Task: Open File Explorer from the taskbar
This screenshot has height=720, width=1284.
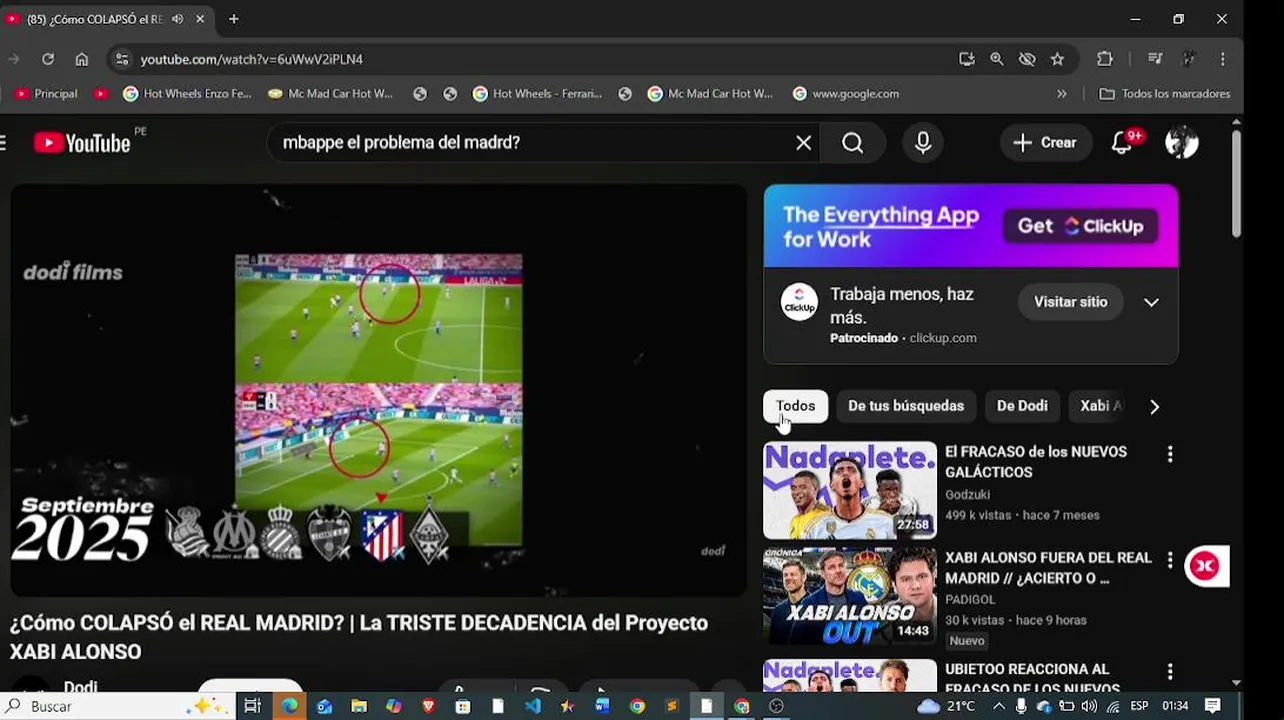Action: 359,706
